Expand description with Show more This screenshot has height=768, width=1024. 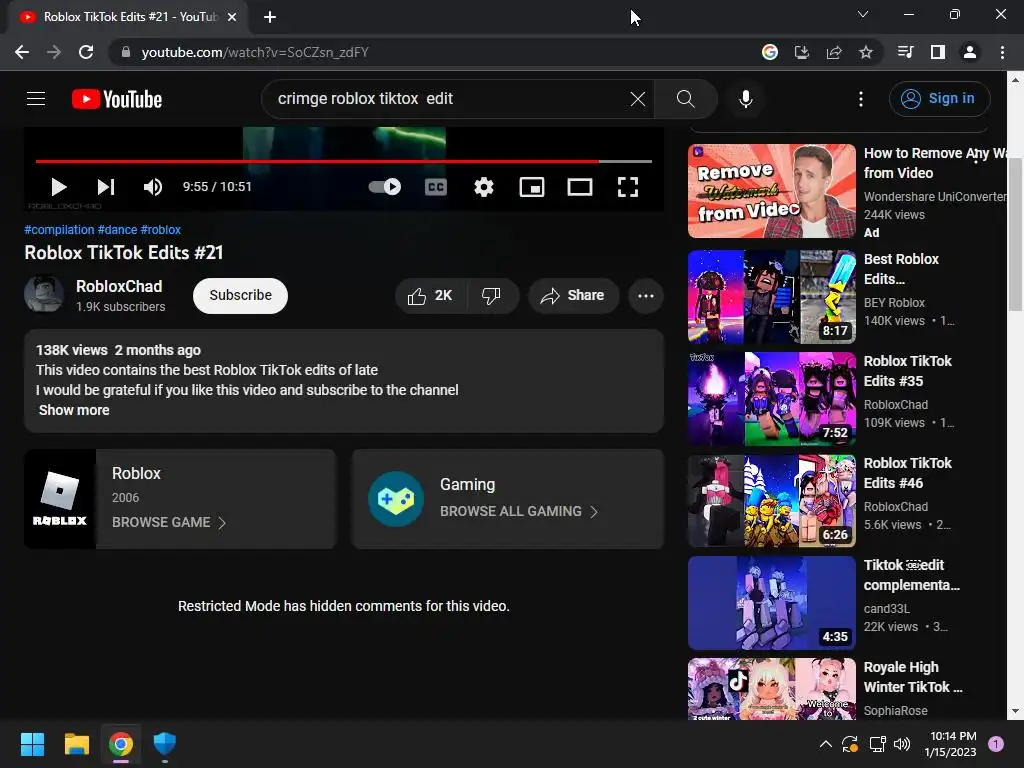coord(74,410)
